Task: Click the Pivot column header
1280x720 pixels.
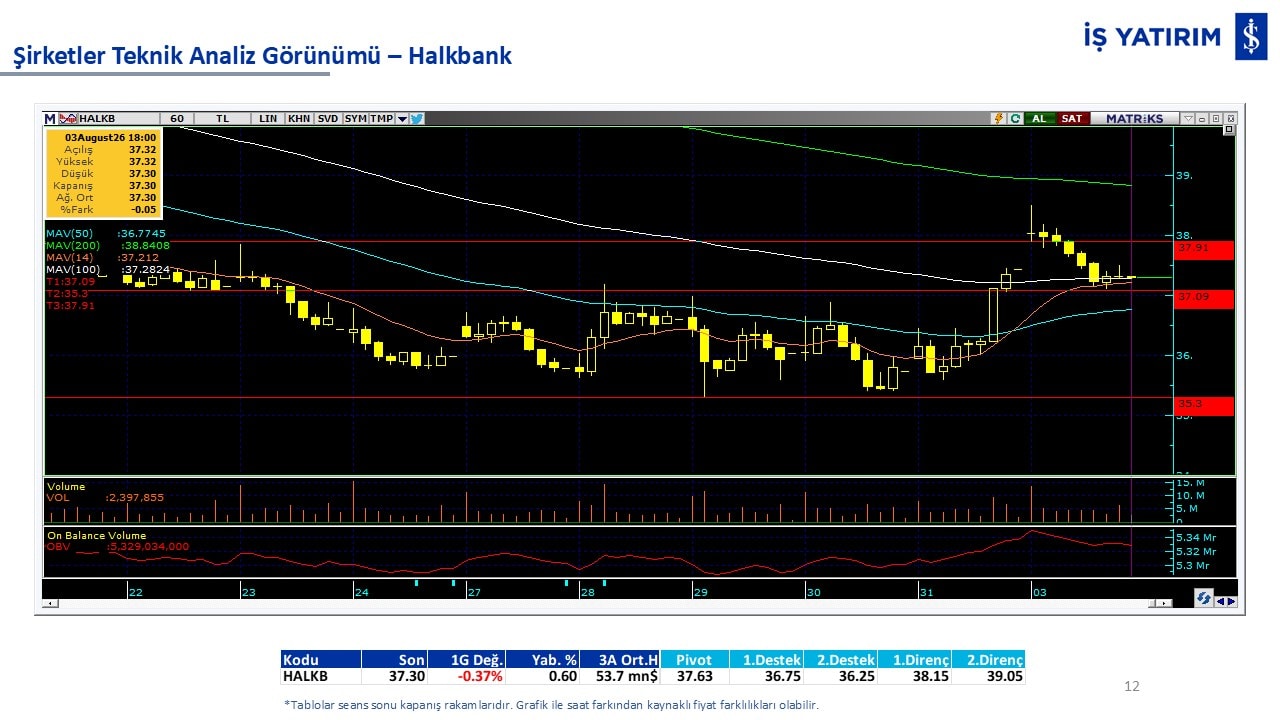Action: click(x=695, y=660)
